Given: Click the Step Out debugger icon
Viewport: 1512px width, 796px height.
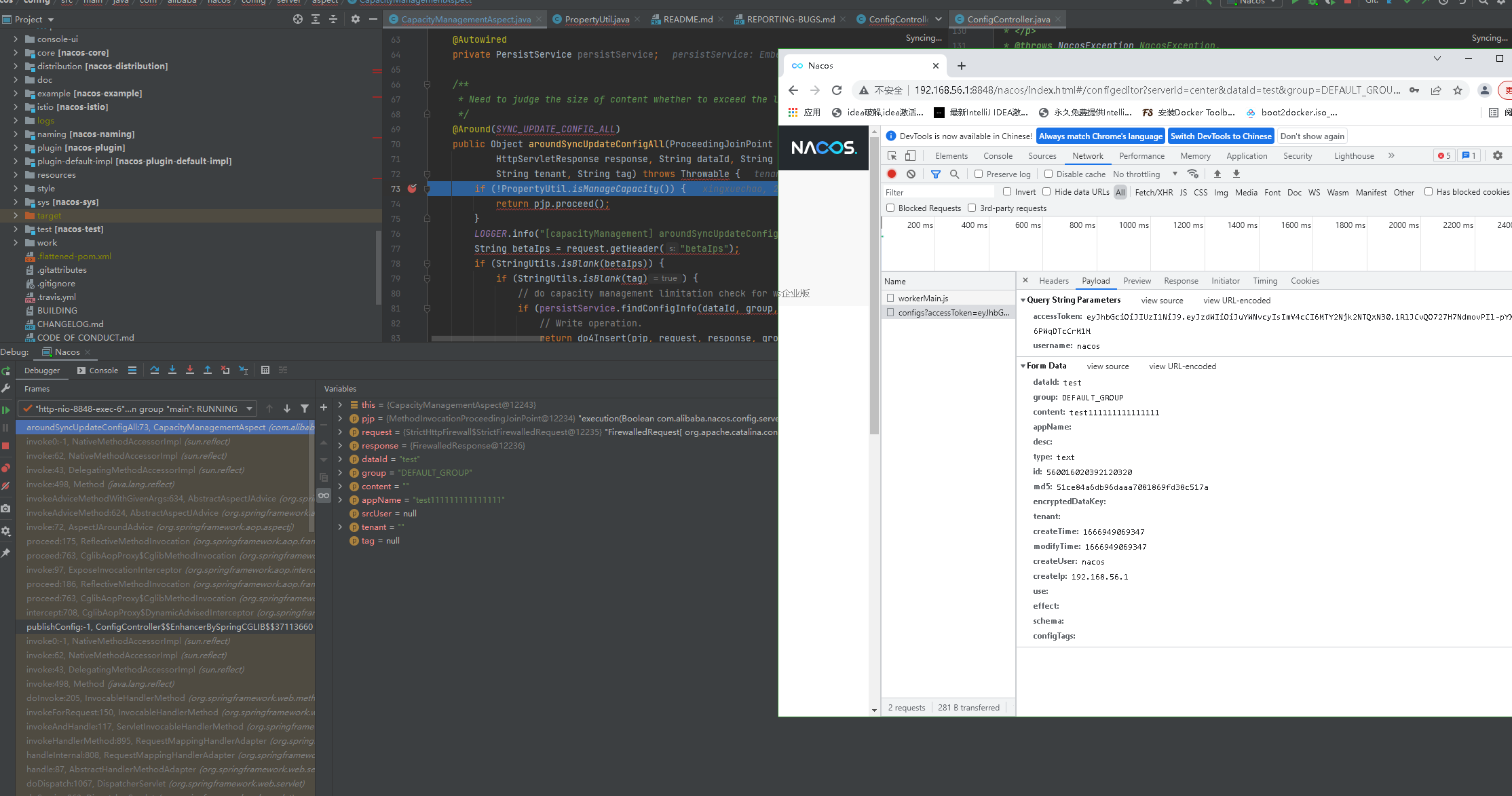Looking at the screenshot, I should (208, 370).
